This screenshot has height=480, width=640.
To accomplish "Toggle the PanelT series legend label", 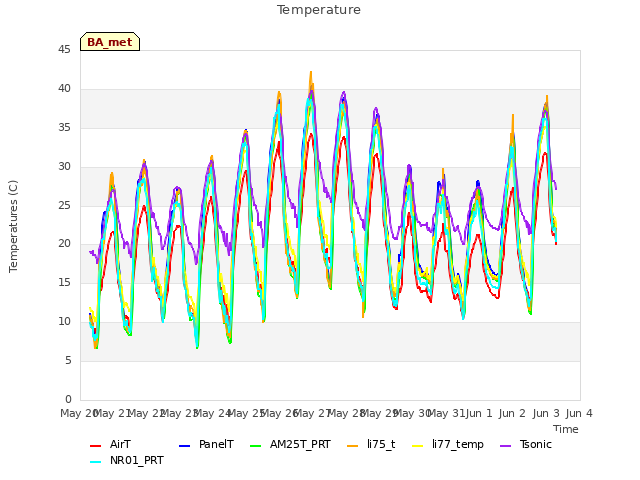I will tap(216, 444).
